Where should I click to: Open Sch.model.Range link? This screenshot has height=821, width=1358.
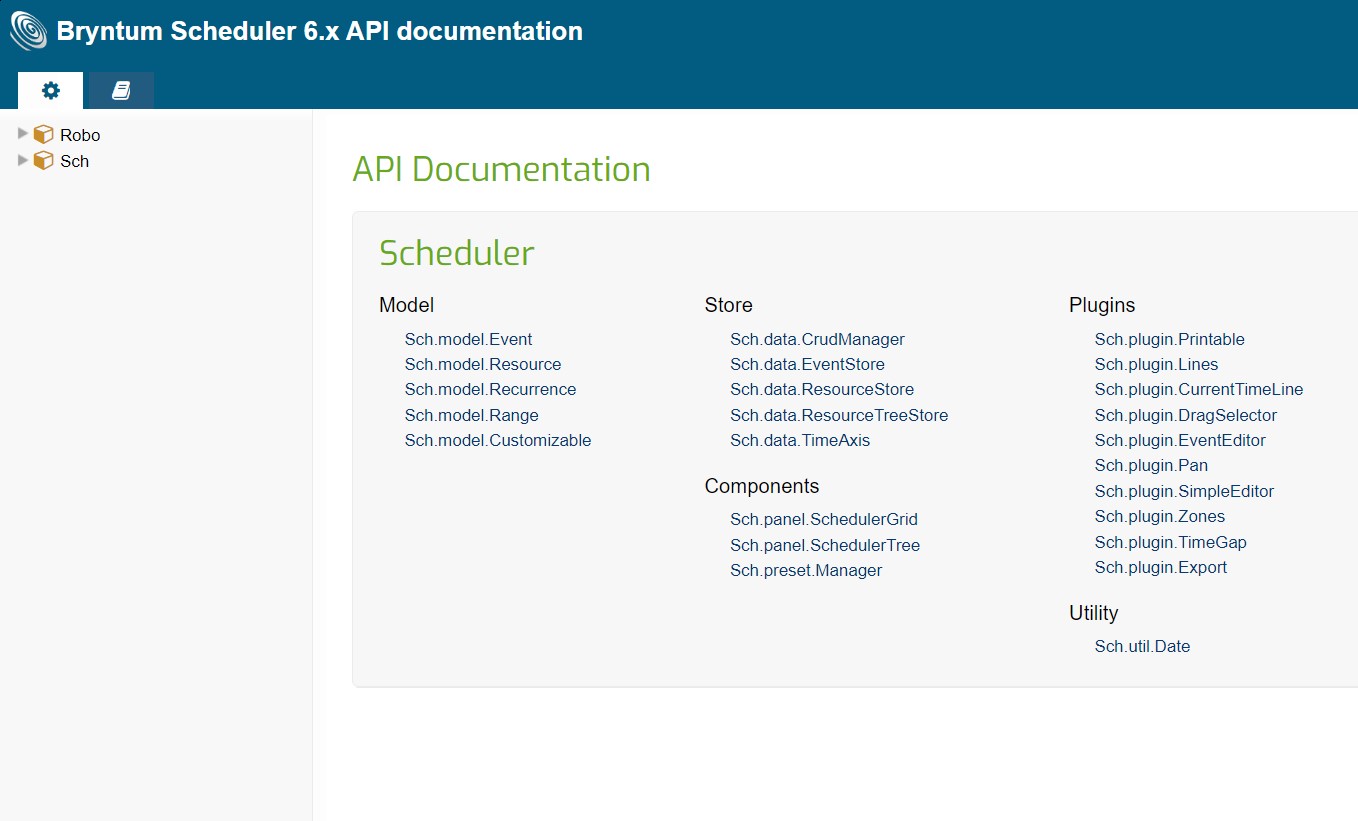(471, 415)
